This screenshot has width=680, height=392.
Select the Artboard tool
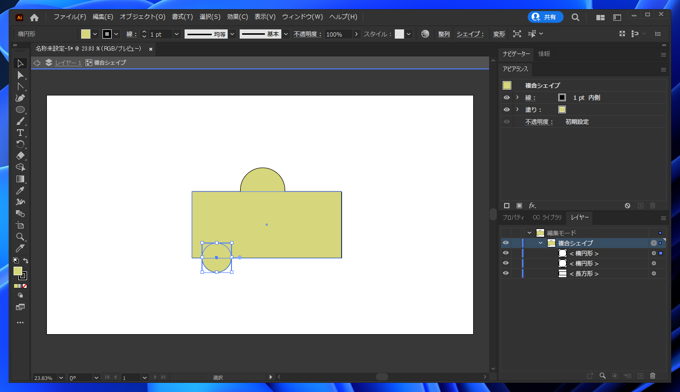click(20, 225)
